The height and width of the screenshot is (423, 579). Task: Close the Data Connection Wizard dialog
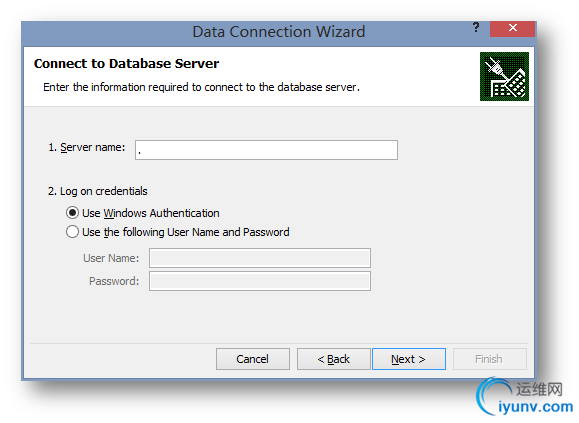pyautogui.click(x=512, y=28)
